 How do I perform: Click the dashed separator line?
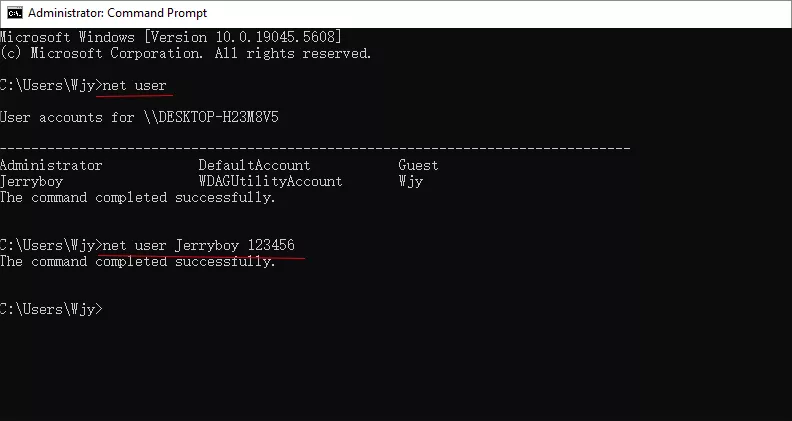tap(315, 148)
